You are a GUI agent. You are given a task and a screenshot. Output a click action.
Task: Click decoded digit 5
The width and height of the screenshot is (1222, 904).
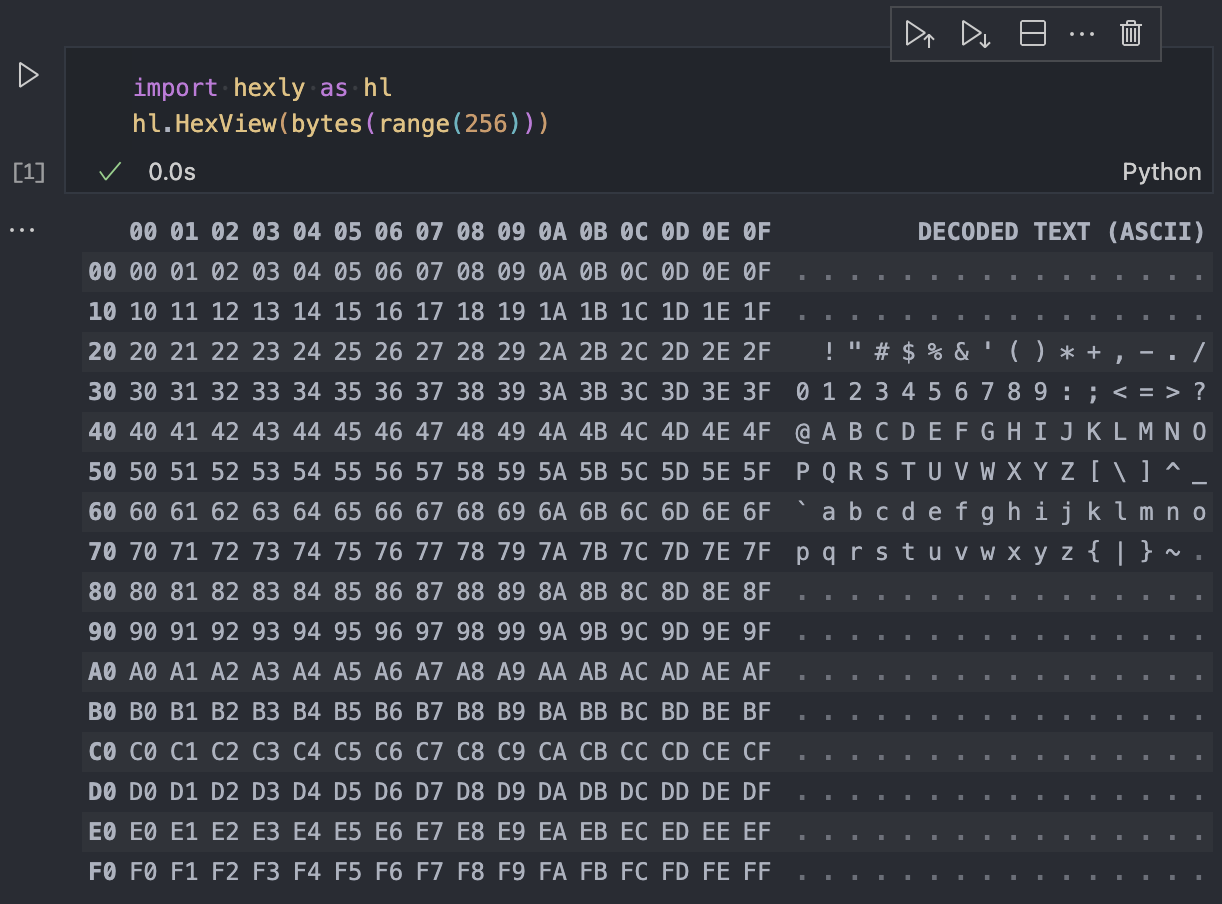coord(935,392)
